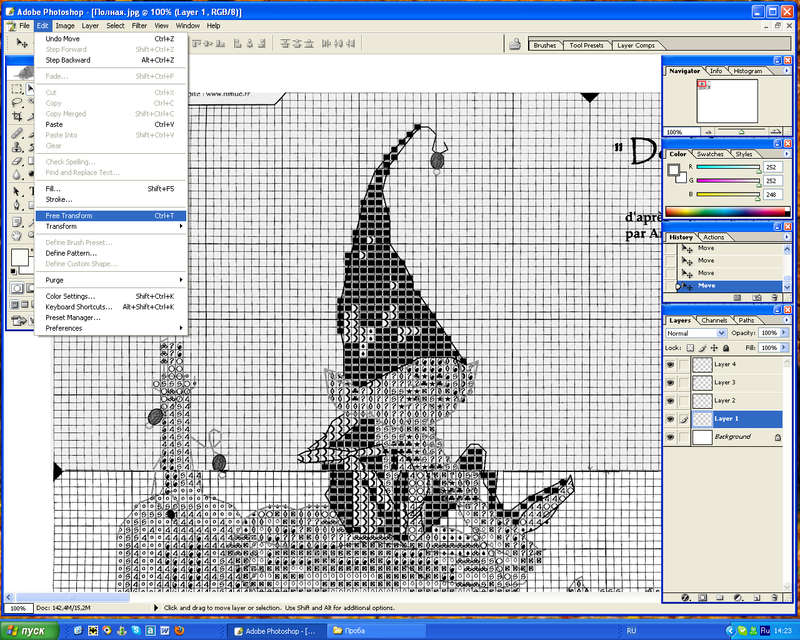Select the Rectangular Marquee tool

[17, 89]
